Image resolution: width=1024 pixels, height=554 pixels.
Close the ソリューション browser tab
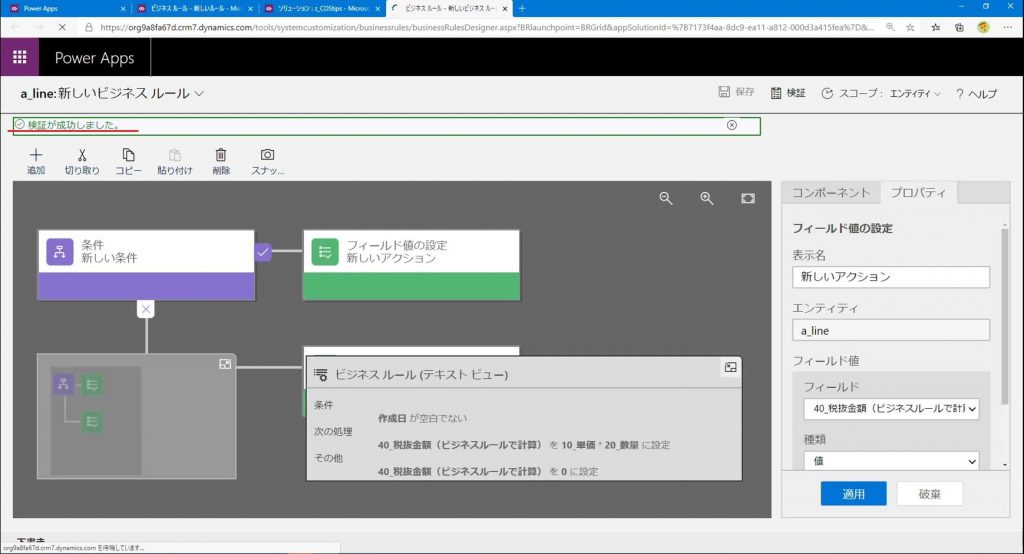pyautogui.click(x=377, y=8)
